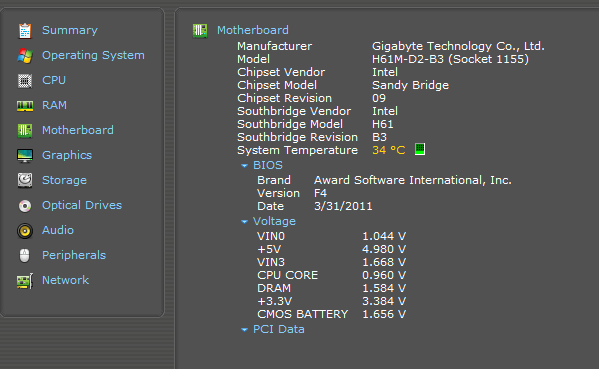Open the Optical Drives section
This screenshot has width=599, height=369.
point(82,205)
